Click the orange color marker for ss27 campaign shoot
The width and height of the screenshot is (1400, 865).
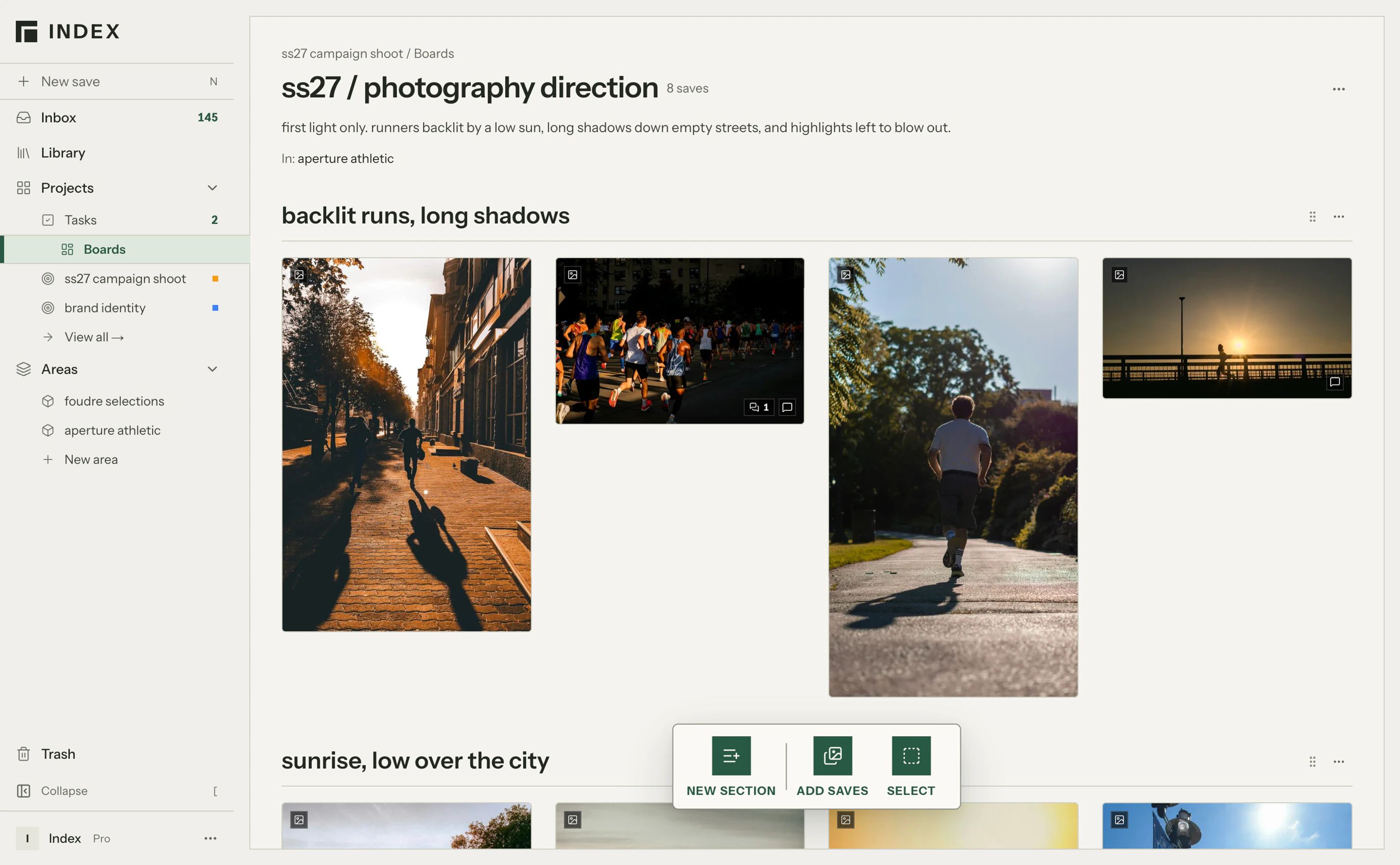(215, 278)
